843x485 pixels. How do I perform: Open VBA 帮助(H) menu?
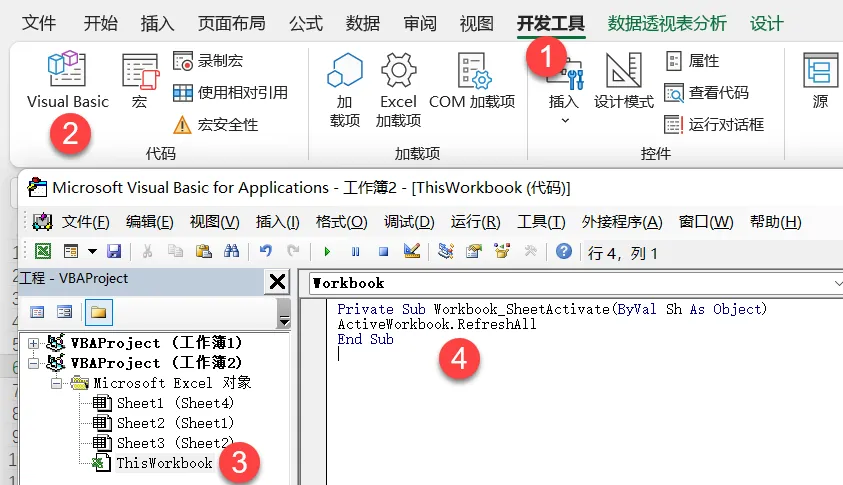pos(776,222)
